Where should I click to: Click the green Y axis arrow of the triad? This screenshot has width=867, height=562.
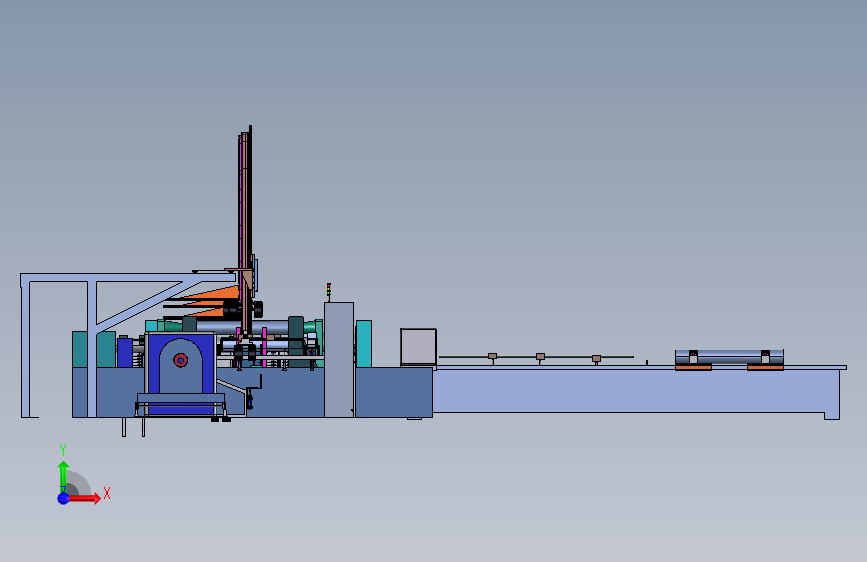[x=63, y=476]
